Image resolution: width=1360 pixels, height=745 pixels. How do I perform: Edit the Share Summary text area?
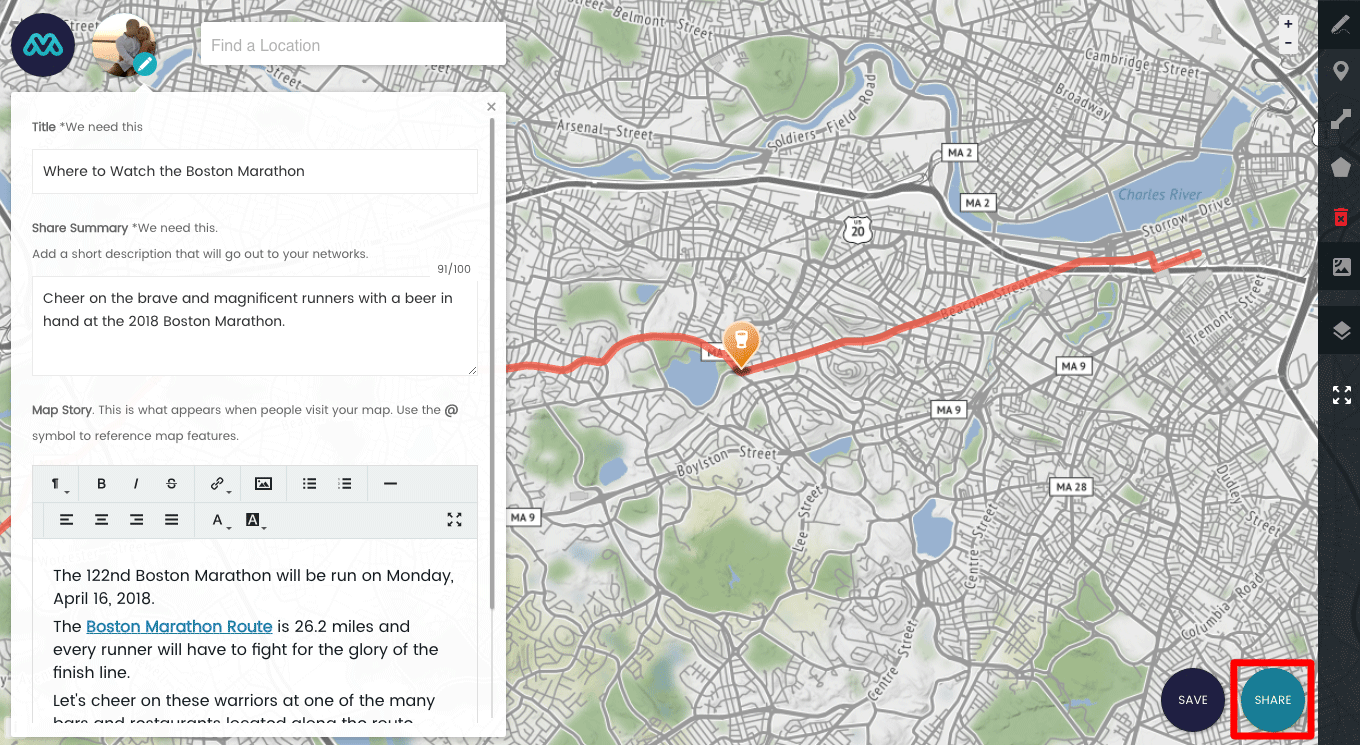tap(255, 327)
